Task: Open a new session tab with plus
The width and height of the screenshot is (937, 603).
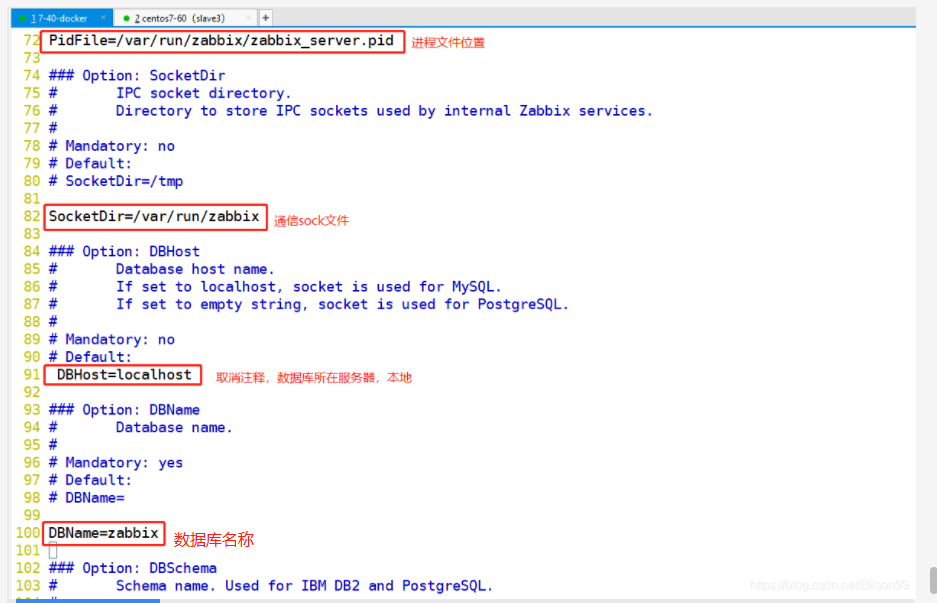Action: tap(266, 18)
